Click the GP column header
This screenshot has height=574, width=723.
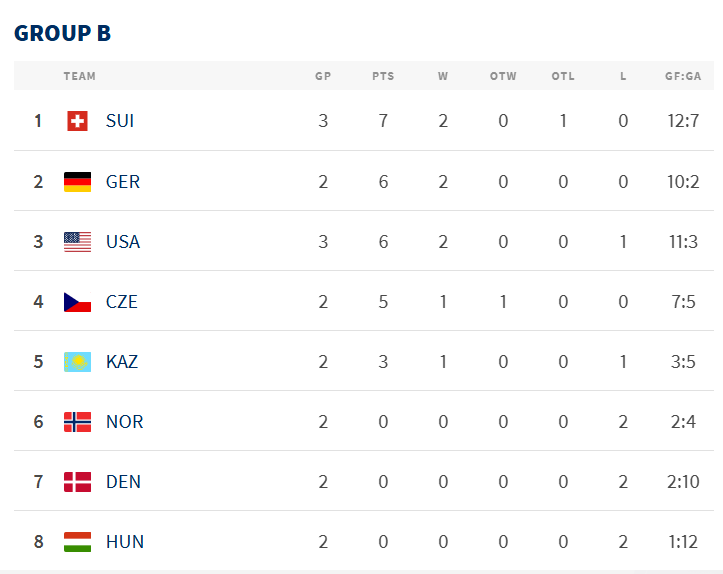323,76
